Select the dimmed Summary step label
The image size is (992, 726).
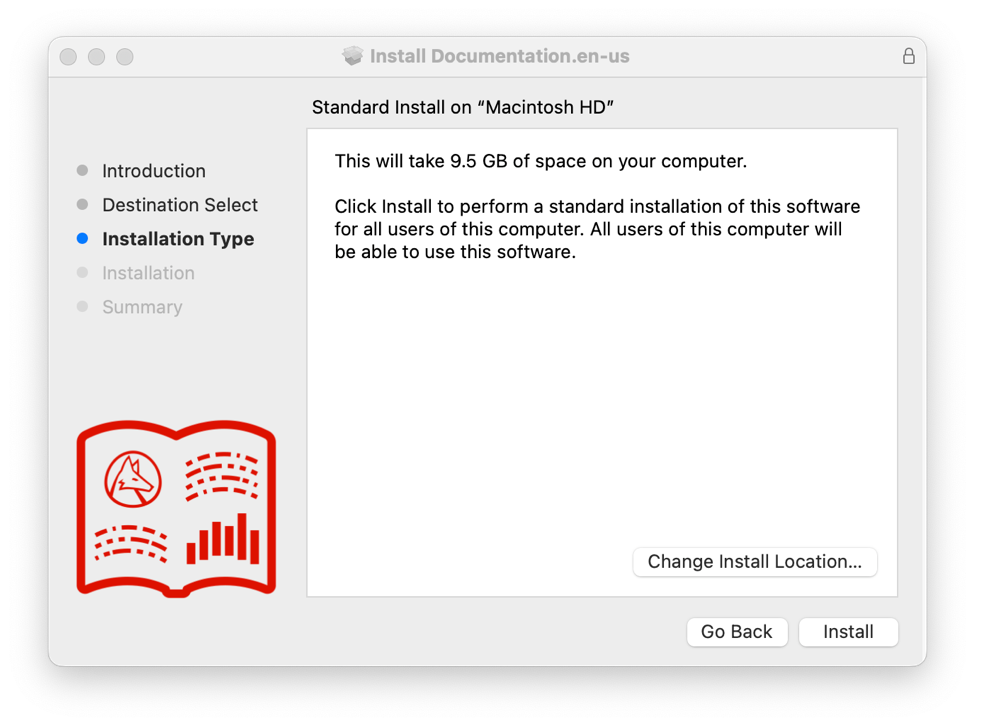tap(142, 307)
